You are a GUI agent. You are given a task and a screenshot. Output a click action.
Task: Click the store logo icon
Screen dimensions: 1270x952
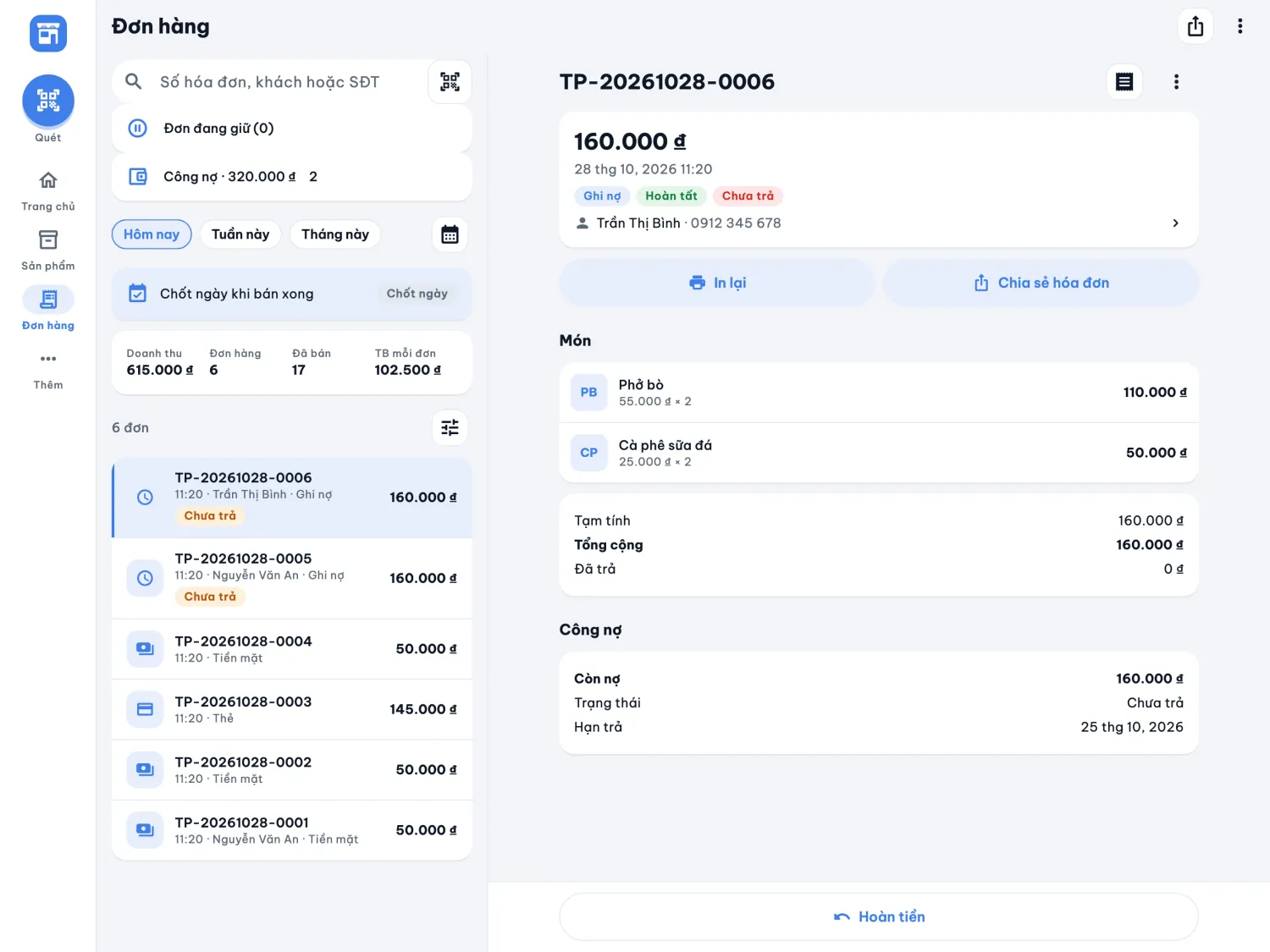(48, 34)
